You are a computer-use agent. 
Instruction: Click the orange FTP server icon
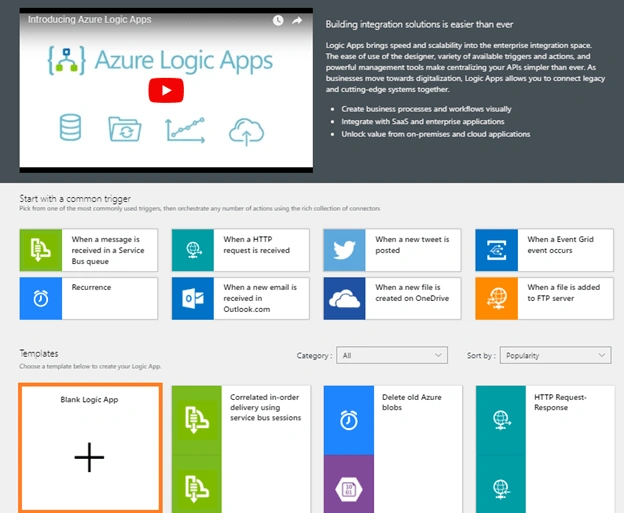[x=497, y=298]
